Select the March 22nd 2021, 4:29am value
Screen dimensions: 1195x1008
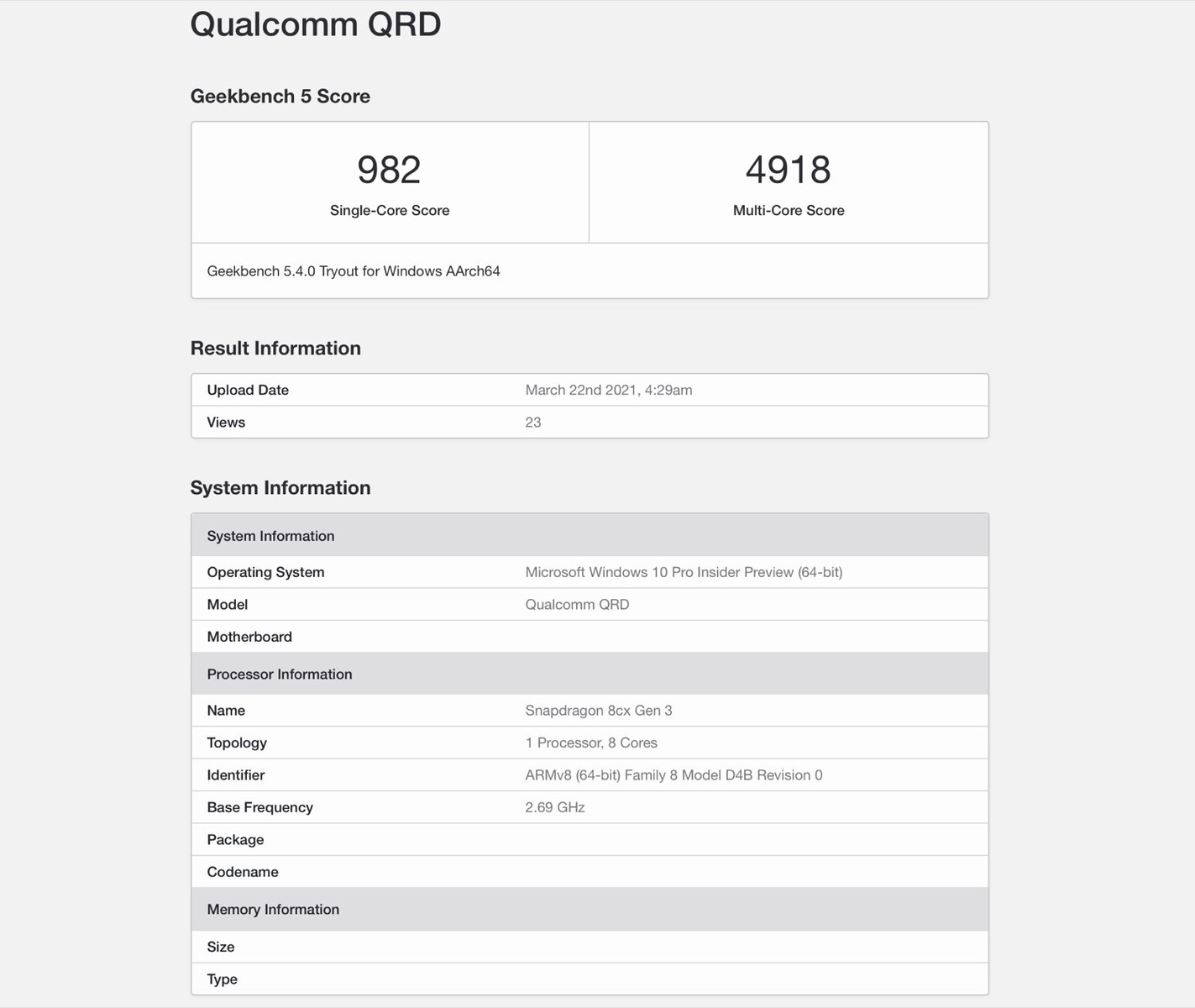click(x=609, y=390)
